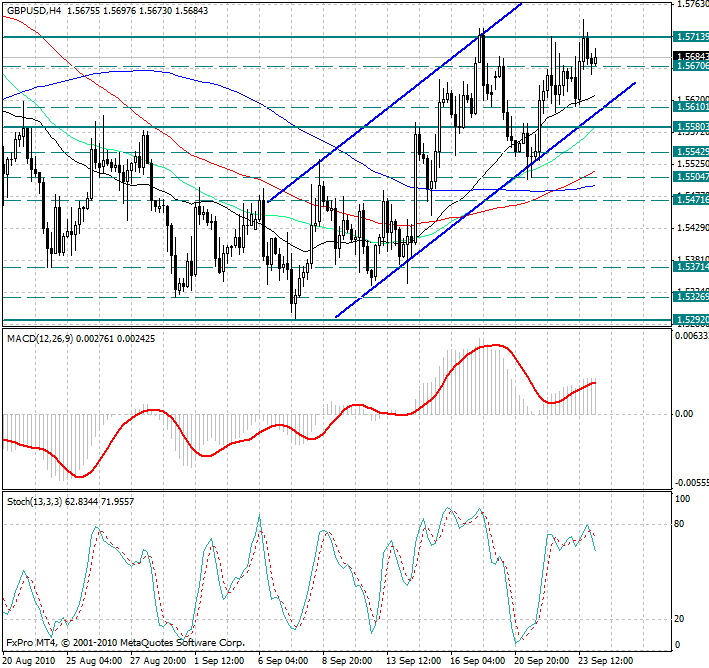
Task: Click the 1 Sep 12:00 time label
Action: tap(219, 661)
